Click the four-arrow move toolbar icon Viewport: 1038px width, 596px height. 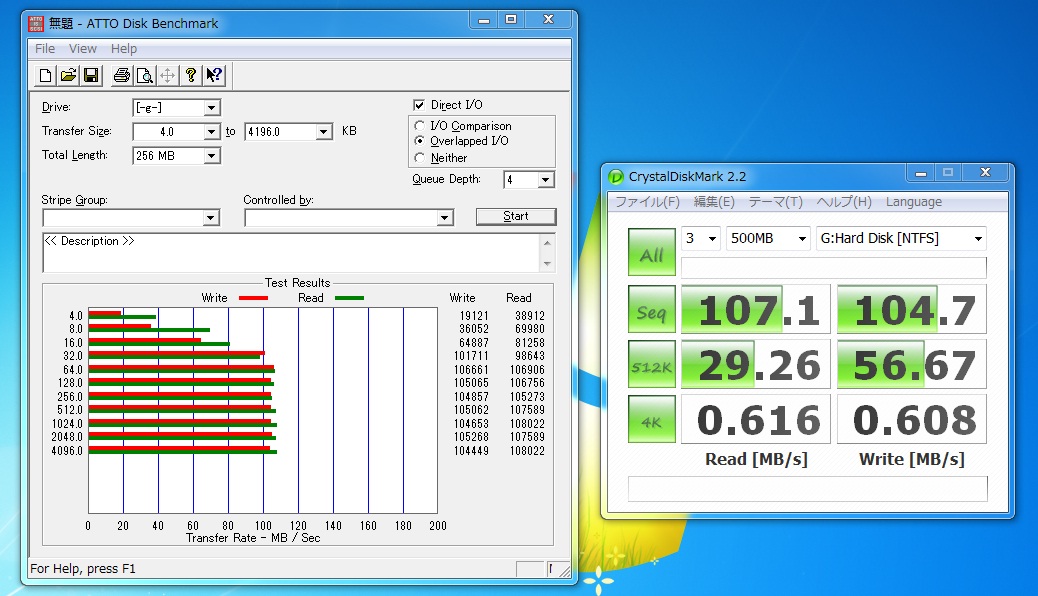(167, 75)
